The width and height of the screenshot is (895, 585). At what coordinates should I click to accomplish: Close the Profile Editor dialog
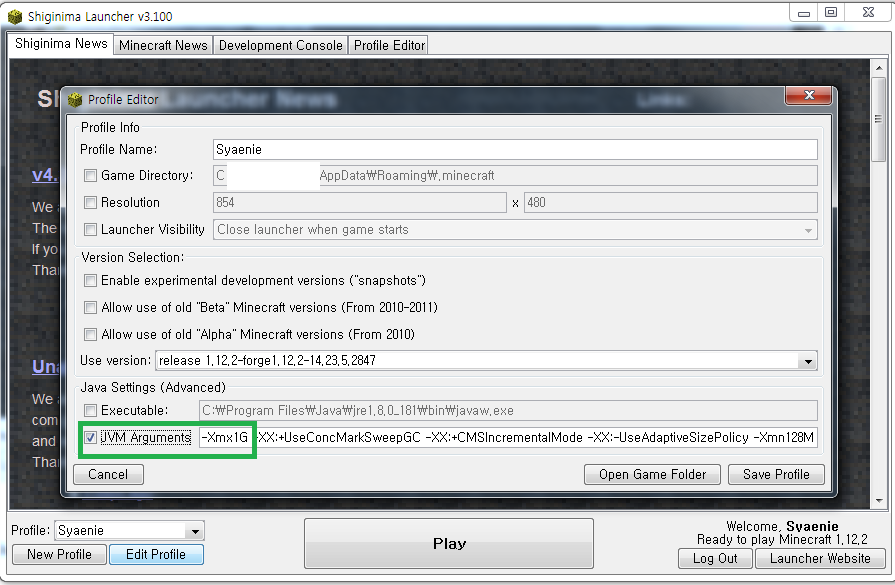808,95
